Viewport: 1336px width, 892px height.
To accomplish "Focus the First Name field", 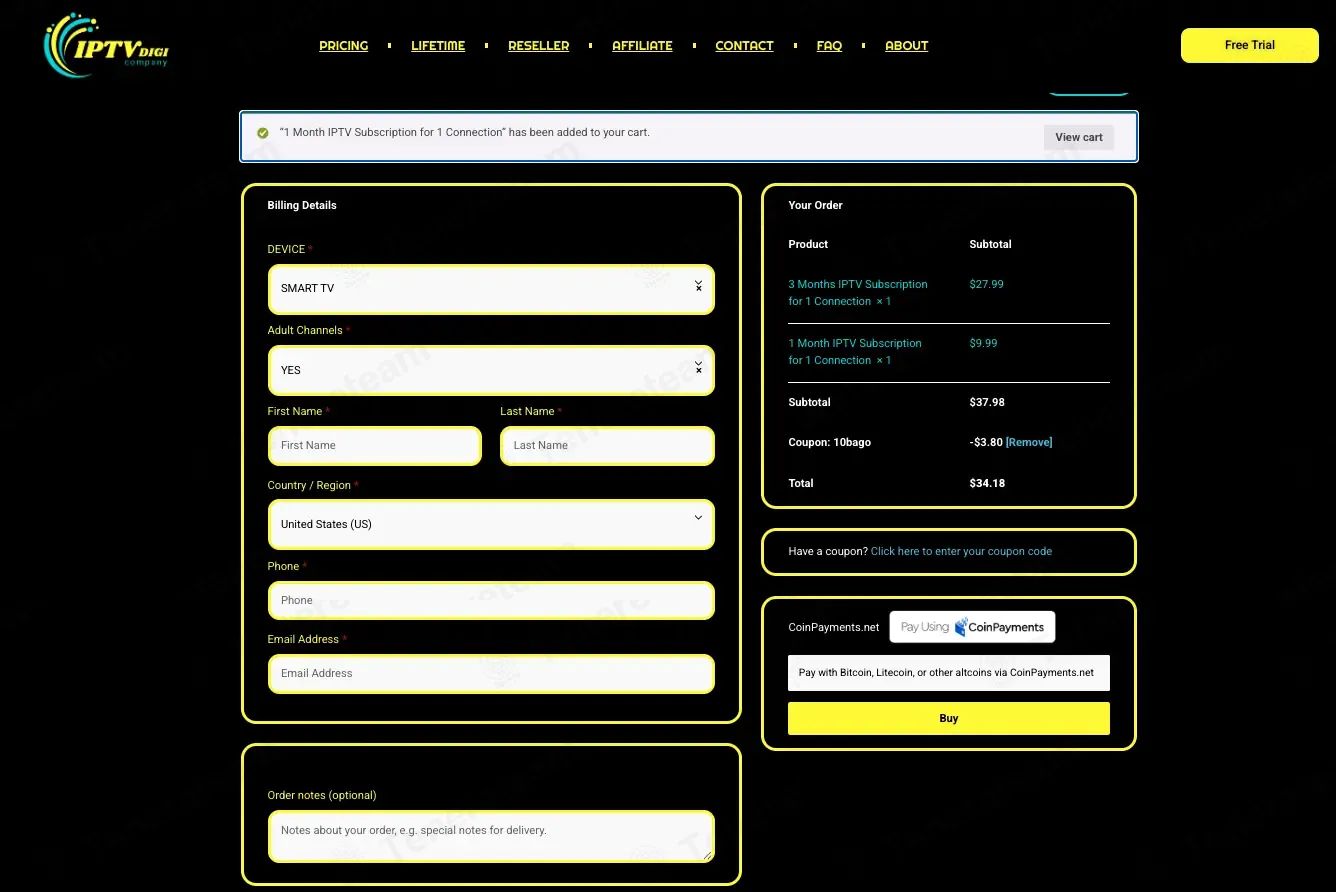I will [374, 446].
